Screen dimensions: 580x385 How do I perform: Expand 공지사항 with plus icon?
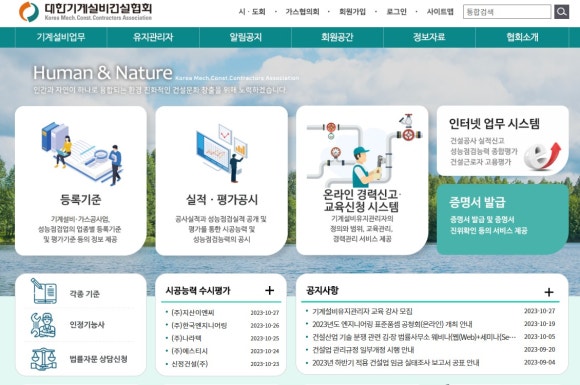click(x=549, y=292)
